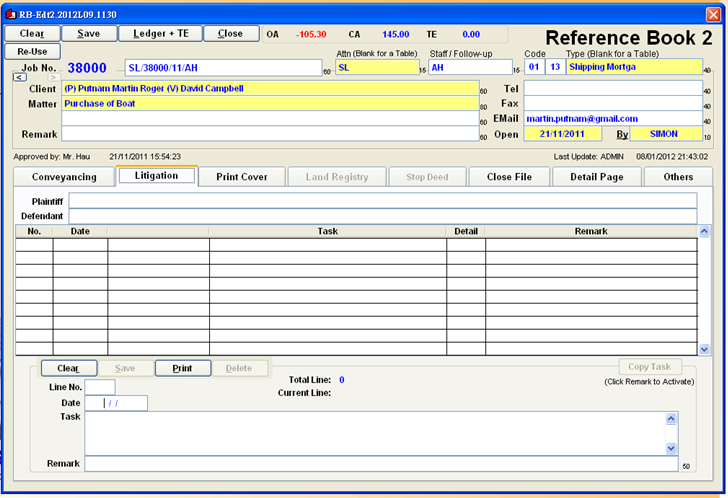728x498 pixels.
Task: Click the job reference field SL/38000/11/AH
Action: pos(223,68)
